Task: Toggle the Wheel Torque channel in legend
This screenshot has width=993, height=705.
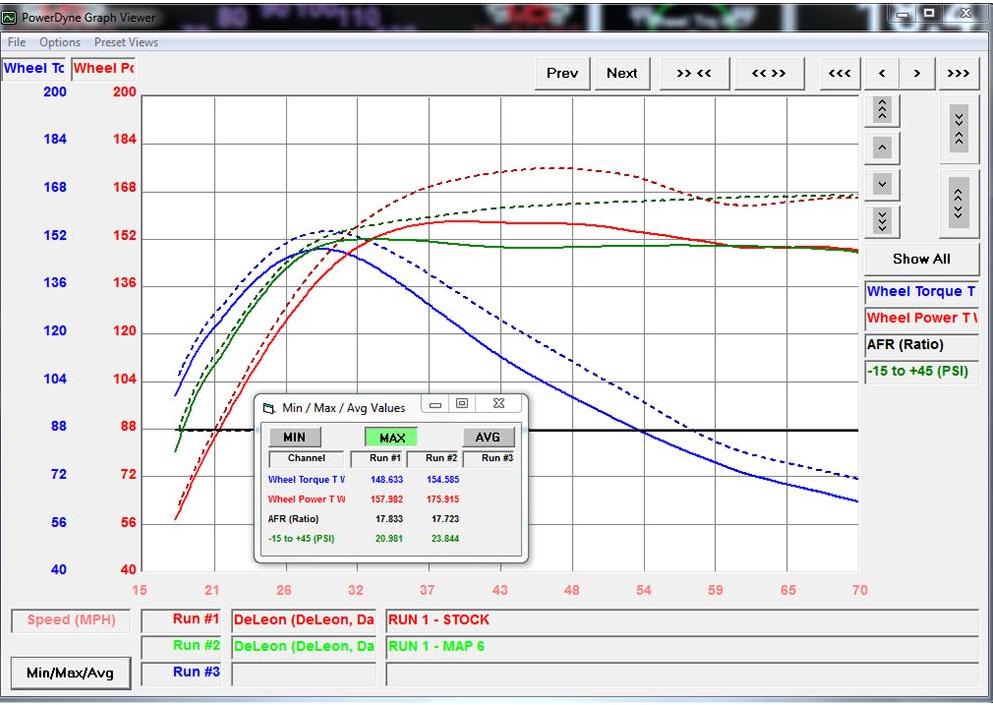Action: pyautogui.click(x=921, y=292)
